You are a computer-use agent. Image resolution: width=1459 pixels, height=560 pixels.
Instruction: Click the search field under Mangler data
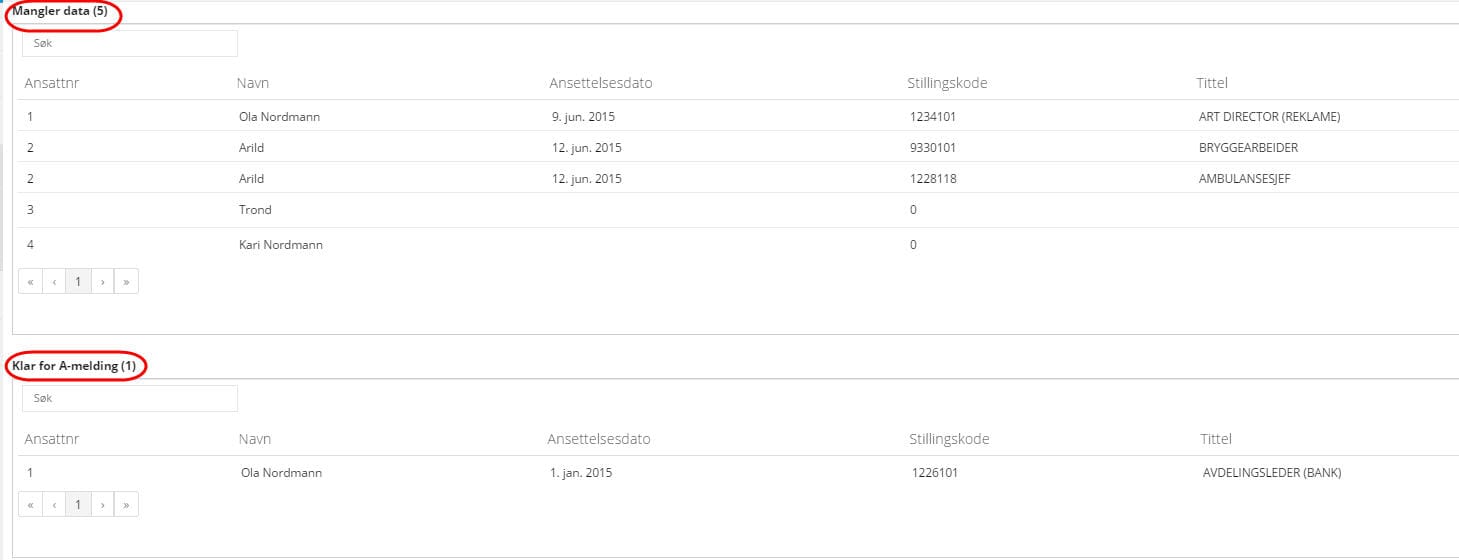pyautogui.click(x=129, y=44)
